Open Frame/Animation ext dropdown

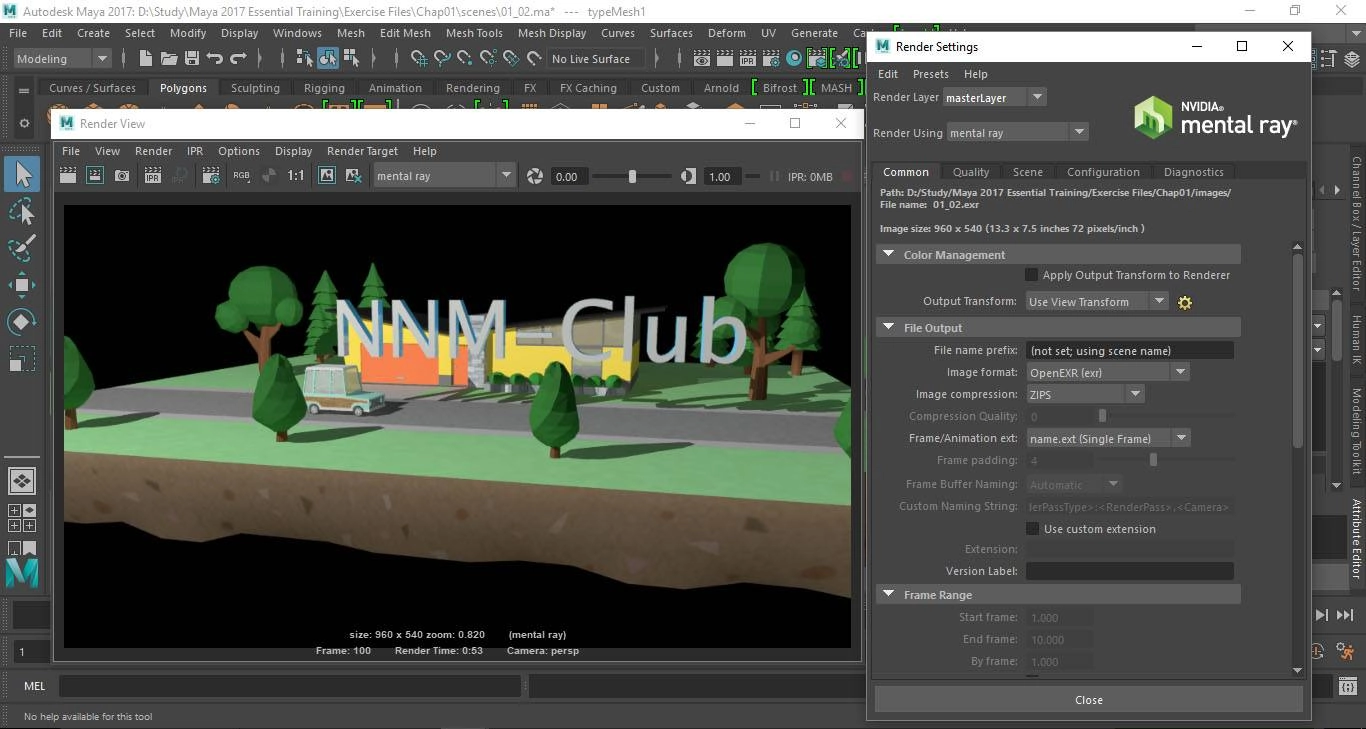click(1108, 438)
